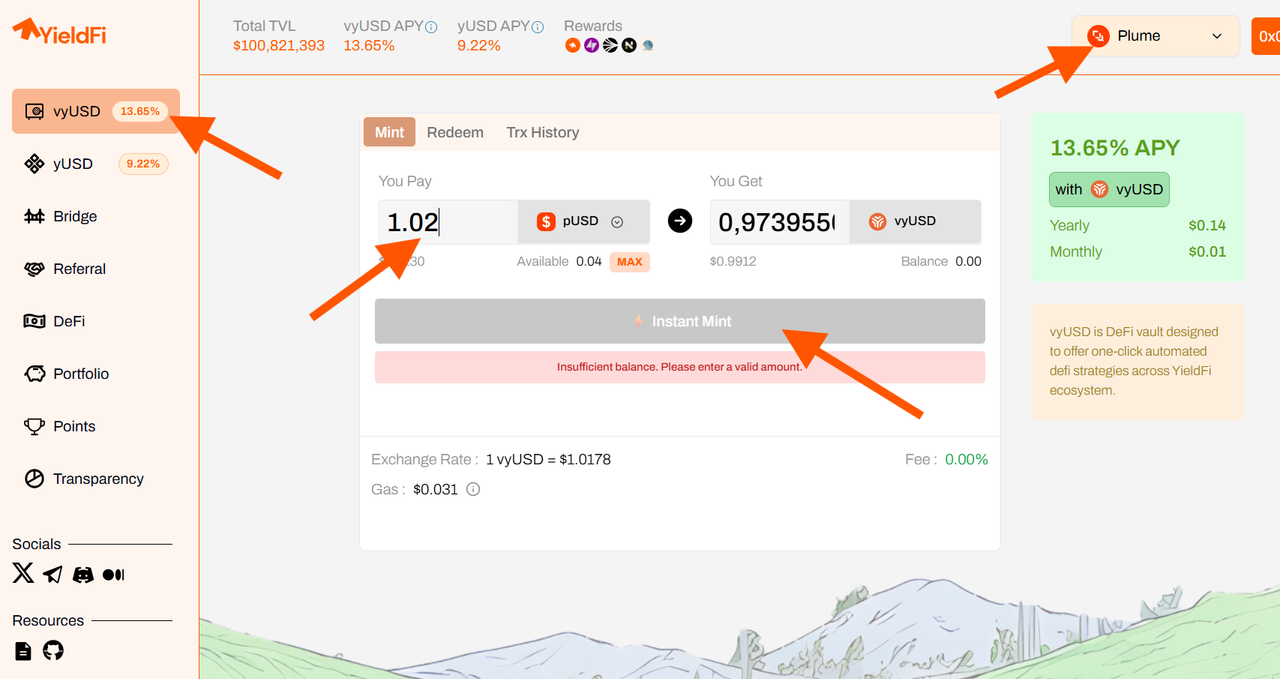1280x679 pixels.
Task: Click the orange Rewards icon
Action: pyautogui.click(x=572, y=46)
